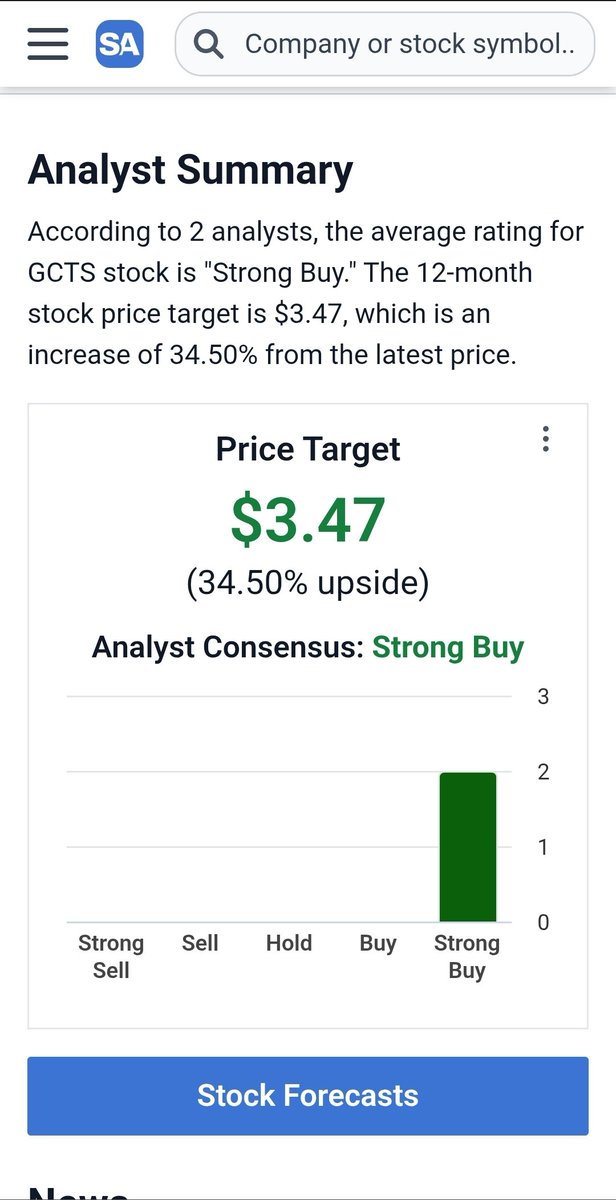Select the green Strong Buy bar
Viewport: 616px width, 1200px height.
(468, 847)
